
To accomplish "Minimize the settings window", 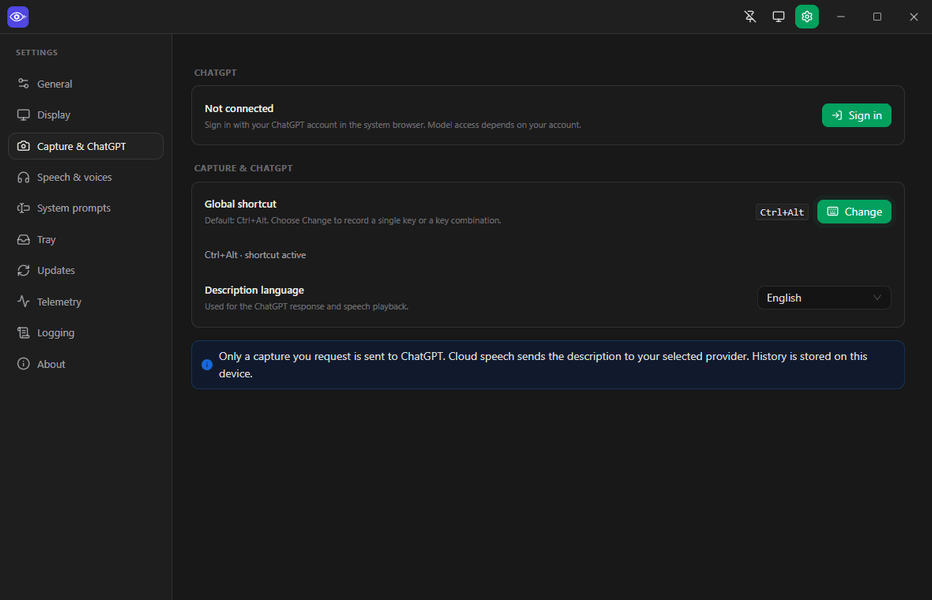I will (x=840, y=17).
